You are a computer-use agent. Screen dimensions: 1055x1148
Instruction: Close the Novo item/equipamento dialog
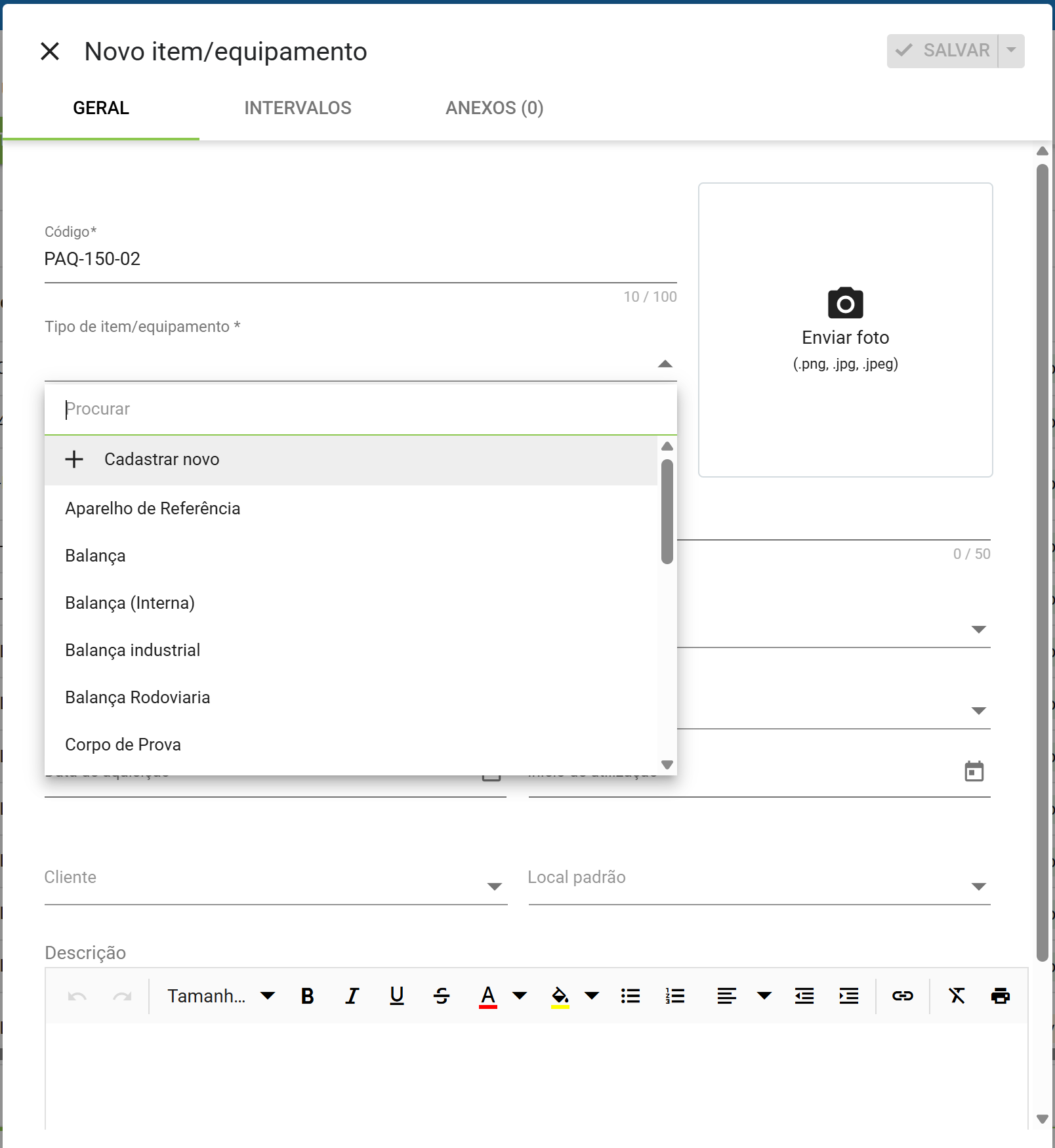(x=50, y=51)
